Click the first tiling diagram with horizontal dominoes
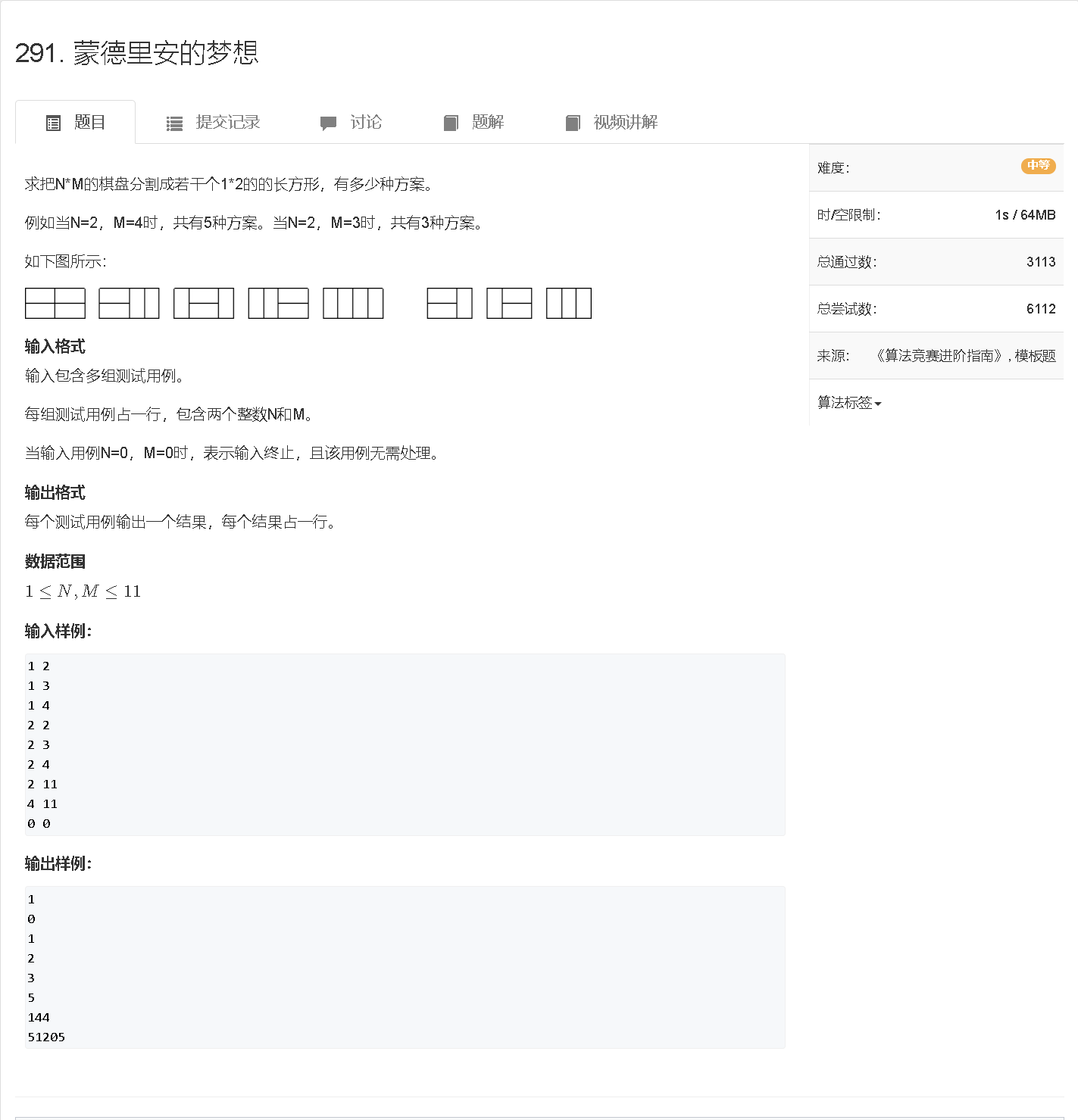Image resolution: width=1078 pixels, height=1120 pixels. [55, 303]
